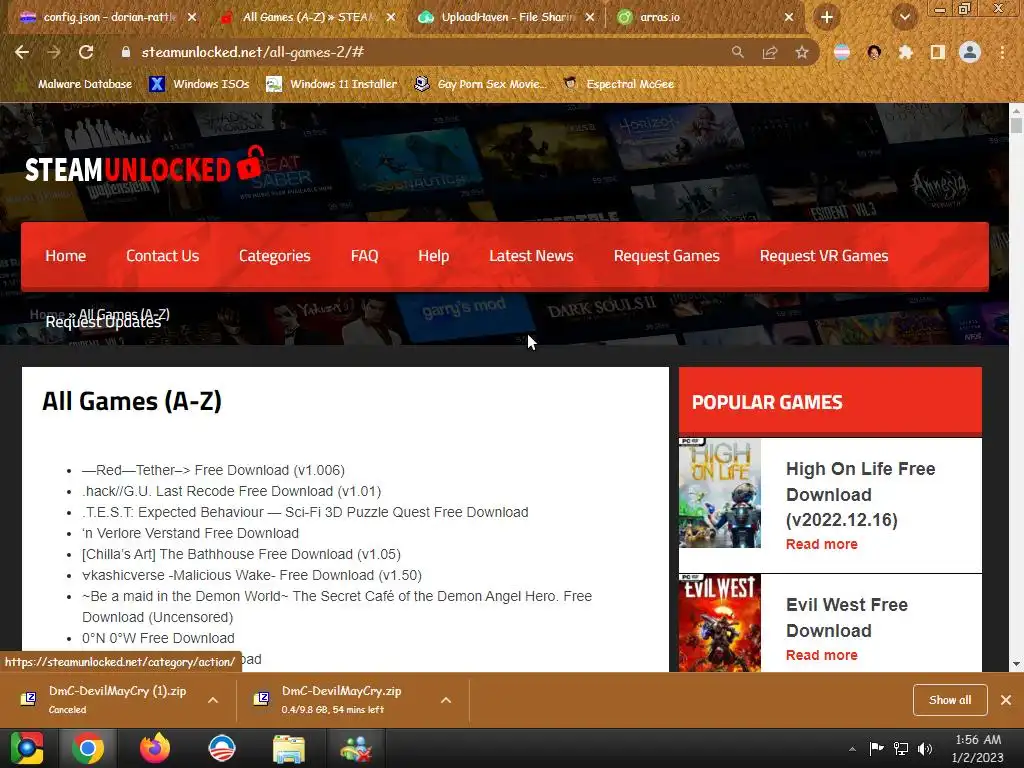1024x768 pixels.
Task: Click the padlock icon in the address bar
Action: tap(126, 52)
